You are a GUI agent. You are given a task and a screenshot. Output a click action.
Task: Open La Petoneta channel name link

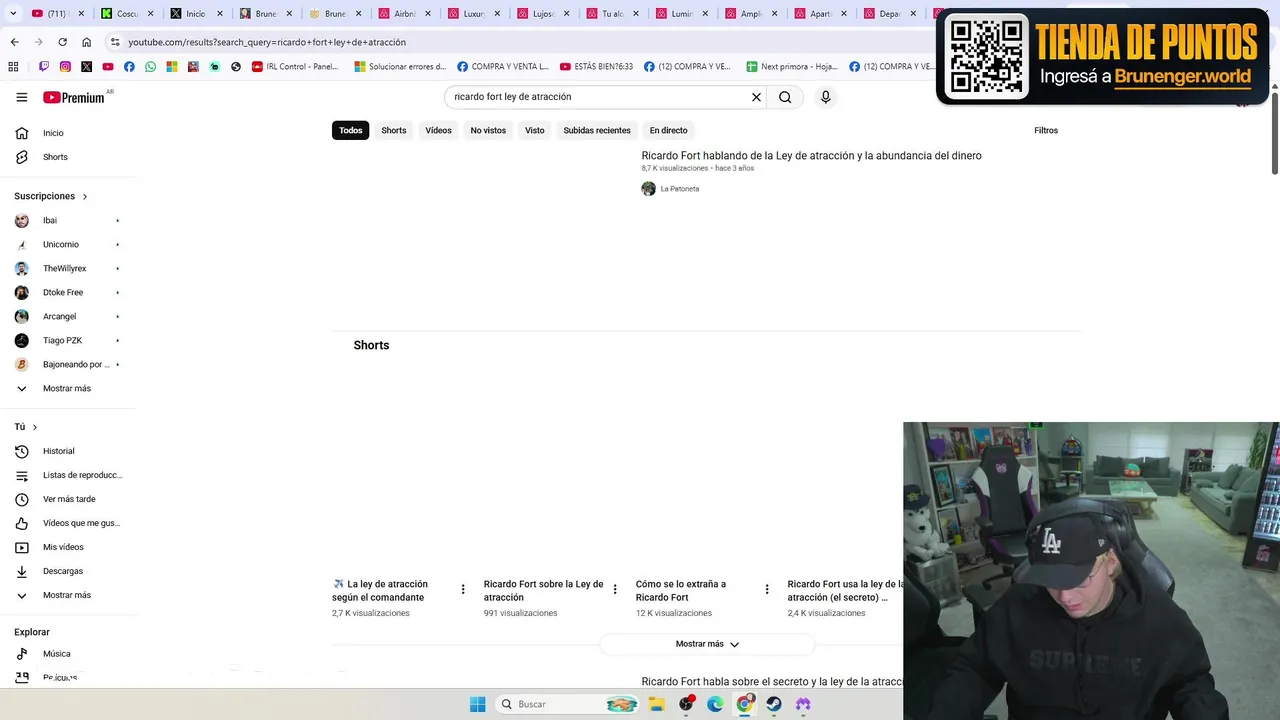pos(680,189)
